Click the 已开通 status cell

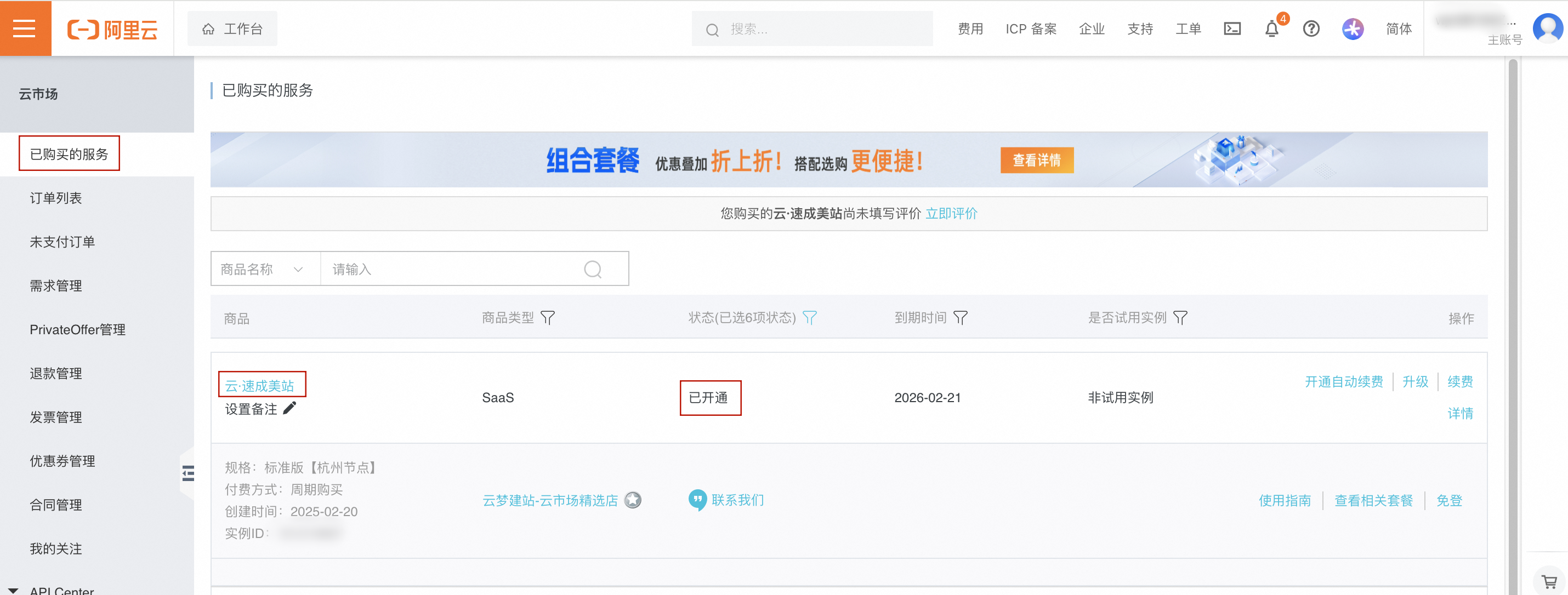(708, 397)
